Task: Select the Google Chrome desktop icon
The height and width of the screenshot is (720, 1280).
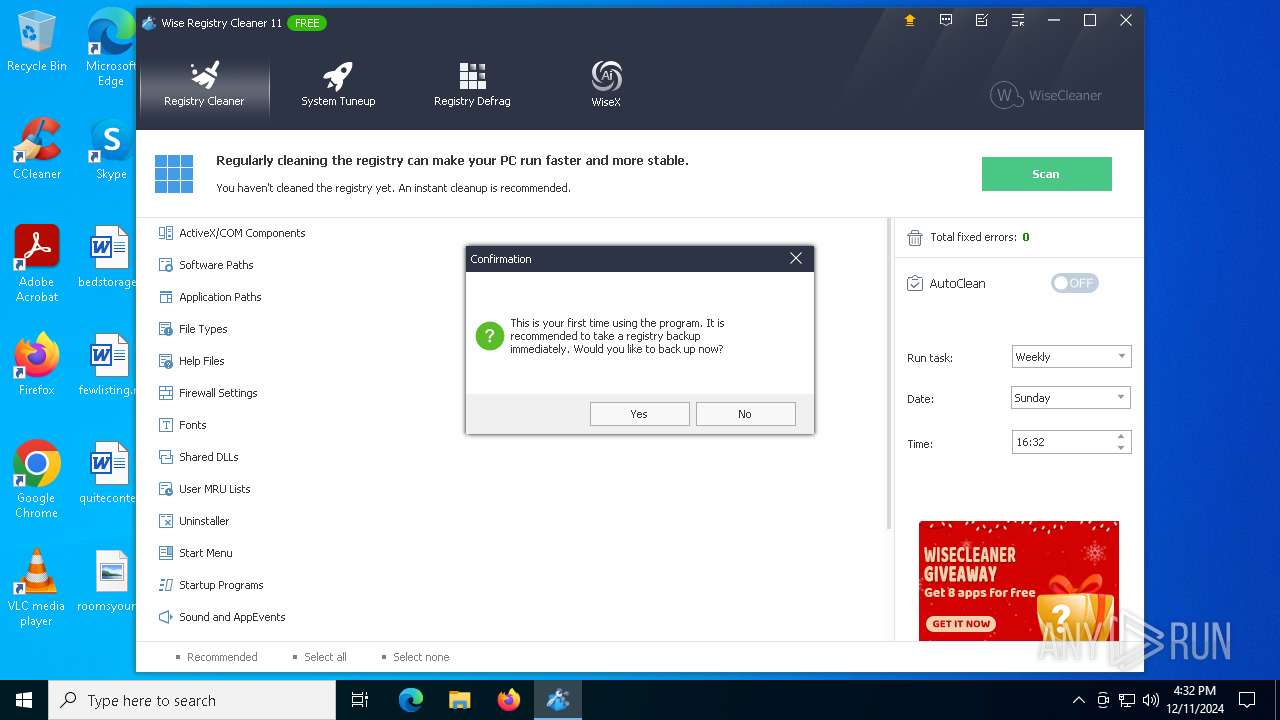Action: pos(36,480)
